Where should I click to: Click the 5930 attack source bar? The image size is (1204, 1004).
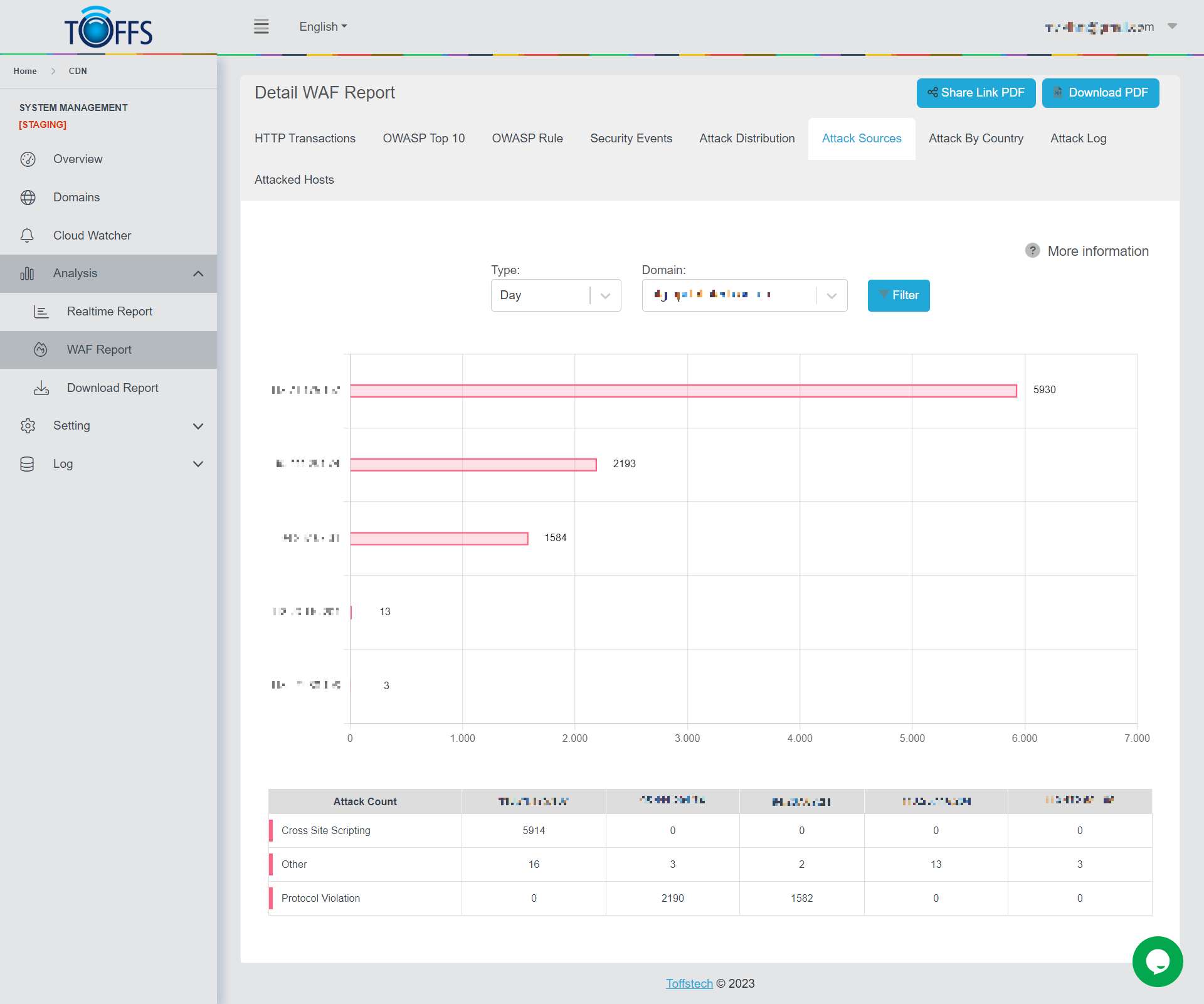tap(683, 391)
